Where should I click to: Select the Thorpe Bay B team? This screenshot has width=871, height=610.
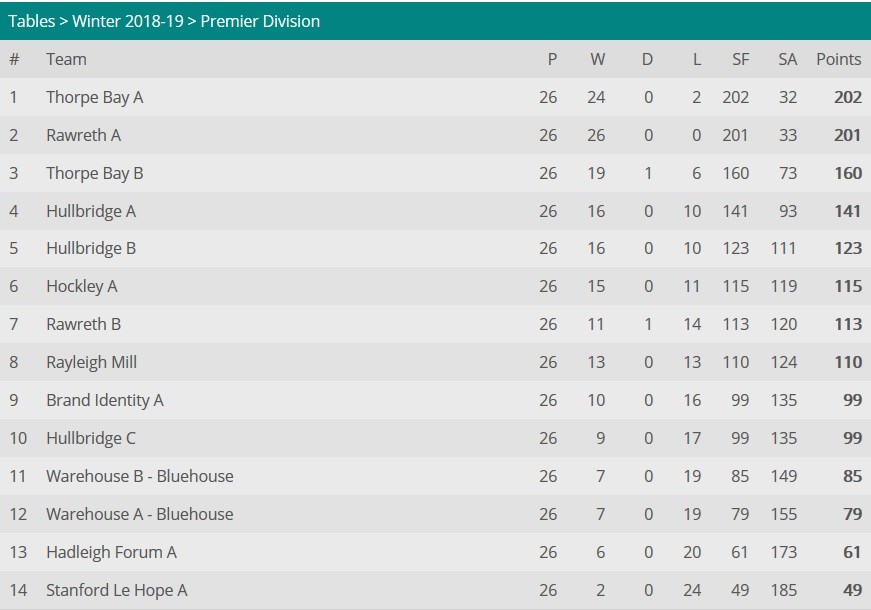click(94, 173)
